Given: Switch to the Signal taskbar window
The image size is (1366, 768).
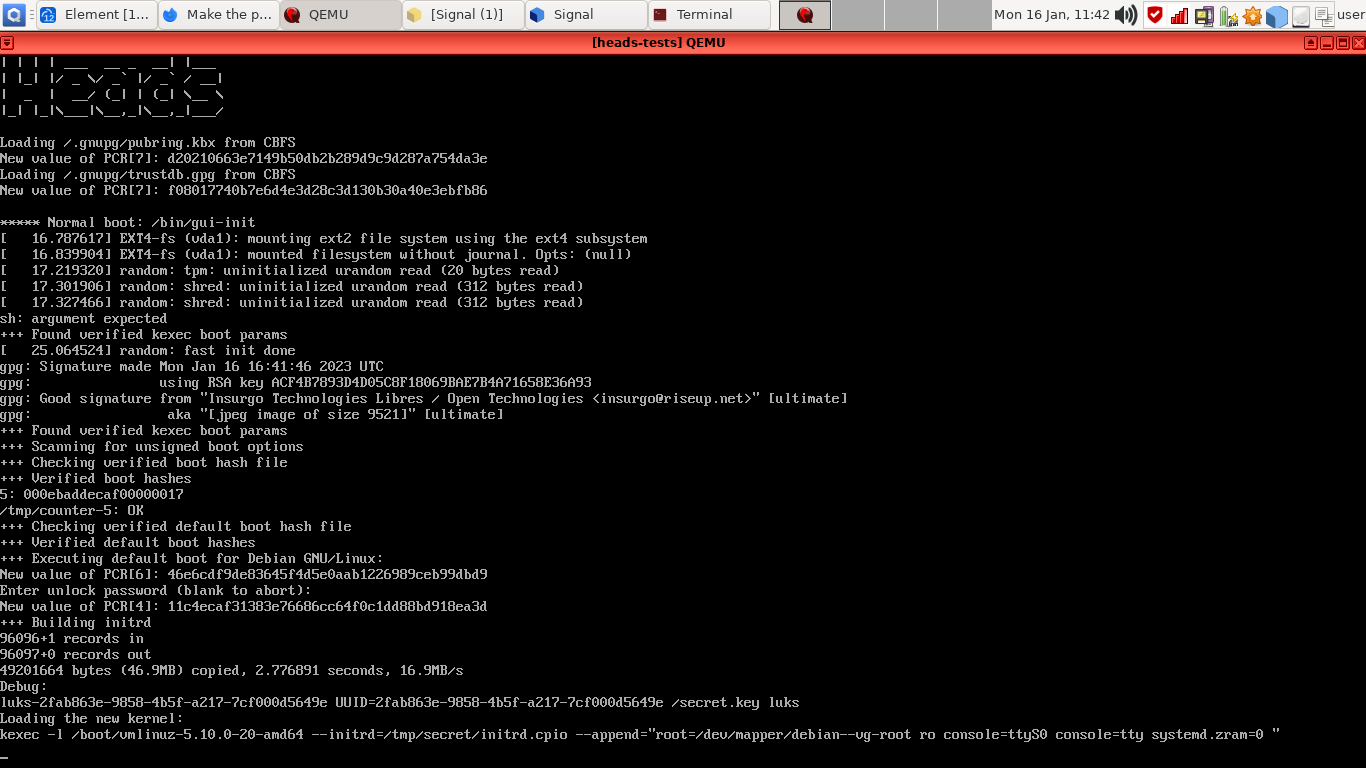Looking at the screenshot, I should tap(586, 15).
